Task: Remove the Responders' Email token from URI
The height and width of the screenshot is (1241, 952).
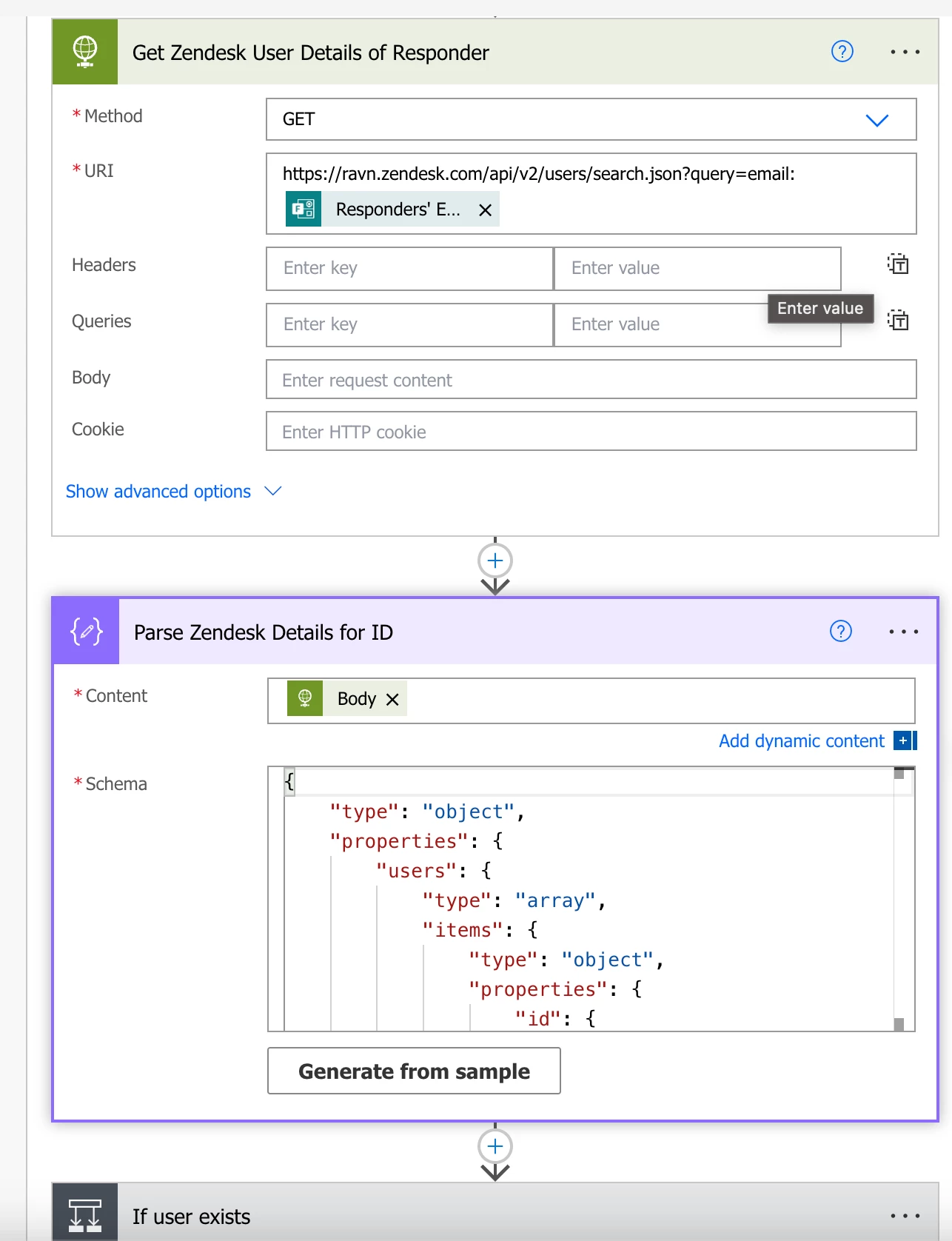Action: tap(486, 210)
